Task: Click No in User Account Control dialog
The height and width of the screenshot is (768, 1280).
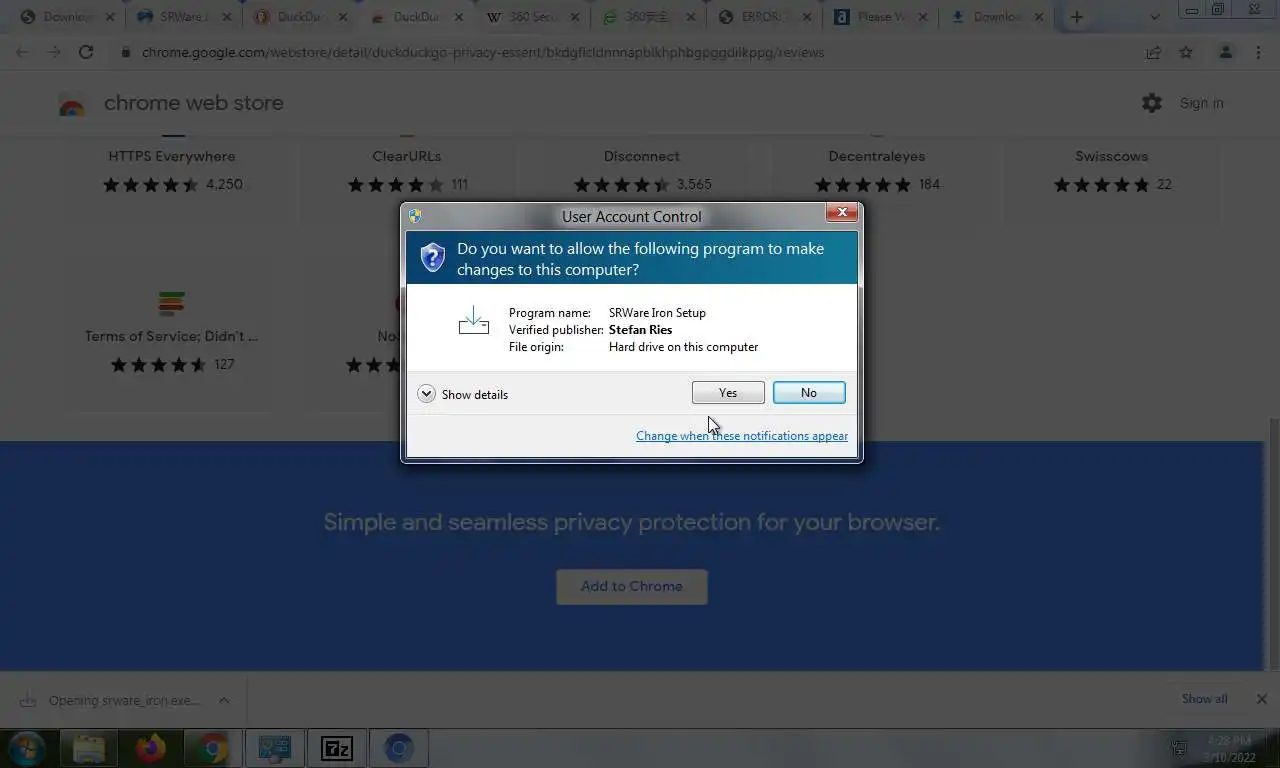Action: pyautogui.click(x=809, y=393)
